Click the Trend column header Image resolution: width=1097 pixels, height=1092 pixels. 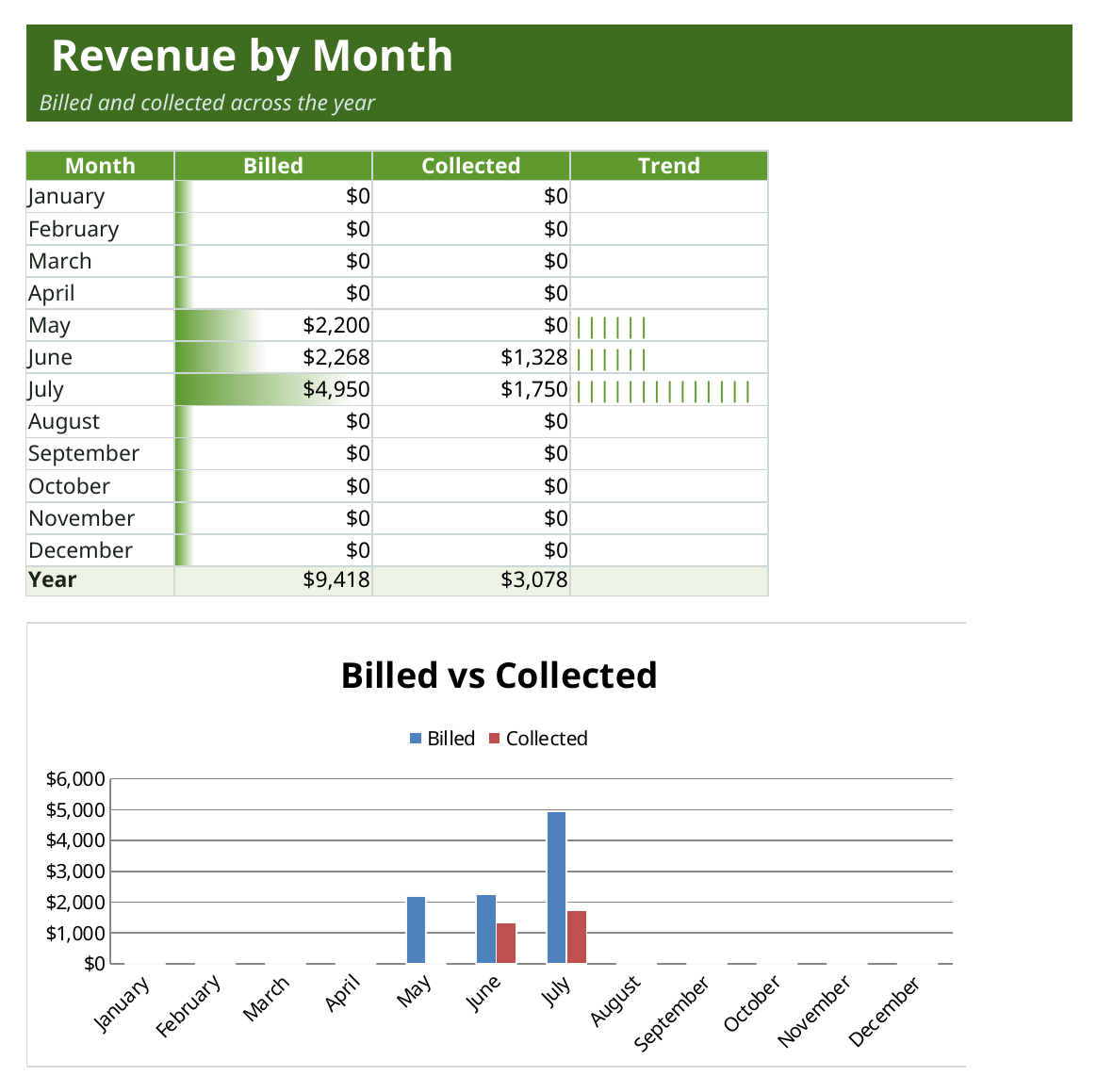tap(669, 166)
